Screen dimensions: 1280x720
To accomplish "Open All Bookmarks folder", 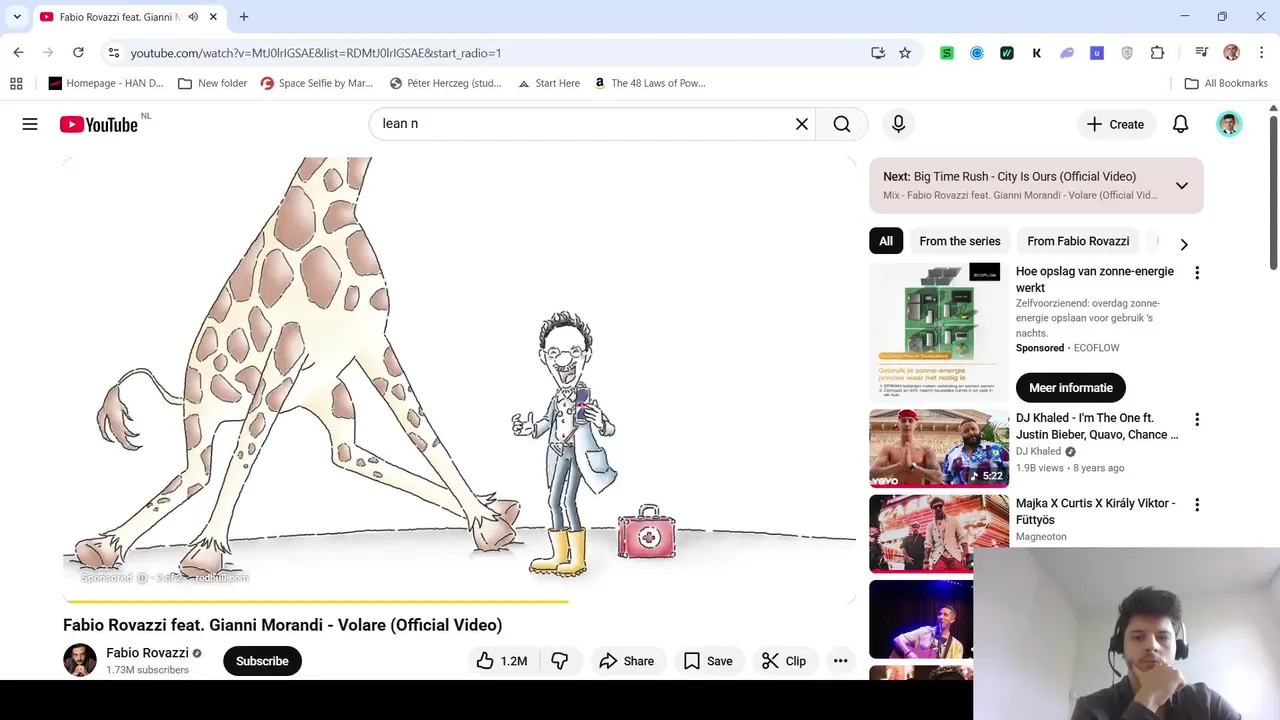I will tap(1226, 83).
